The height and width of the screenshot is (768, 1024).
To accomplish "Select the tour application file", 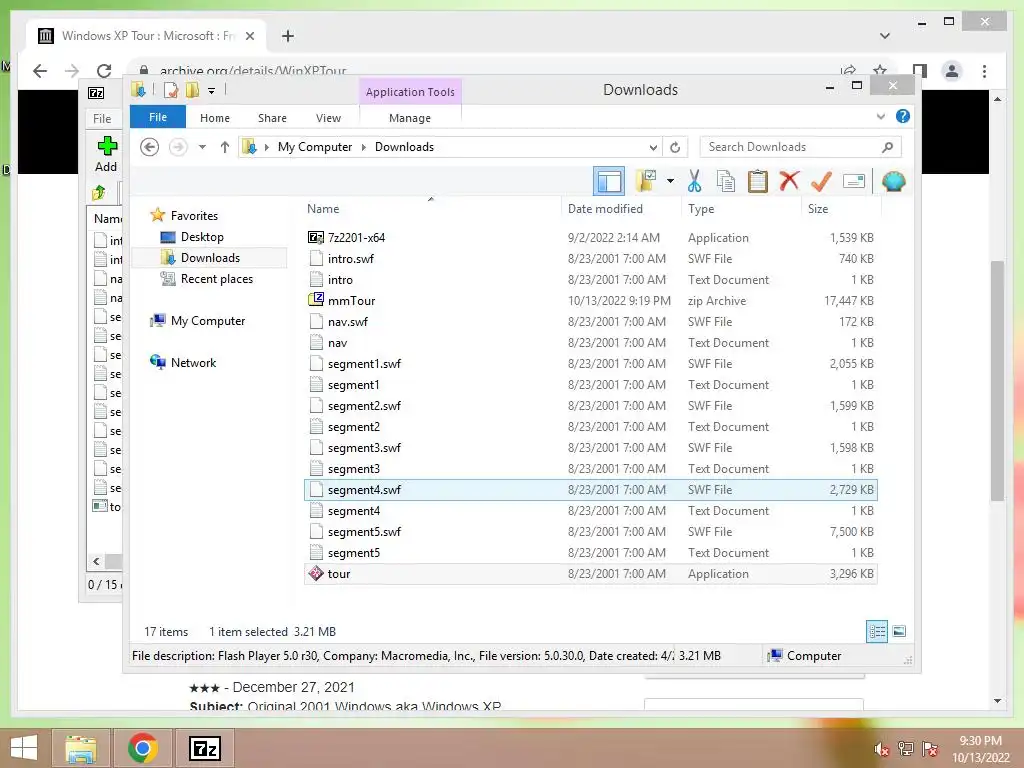I will point(590,573).
